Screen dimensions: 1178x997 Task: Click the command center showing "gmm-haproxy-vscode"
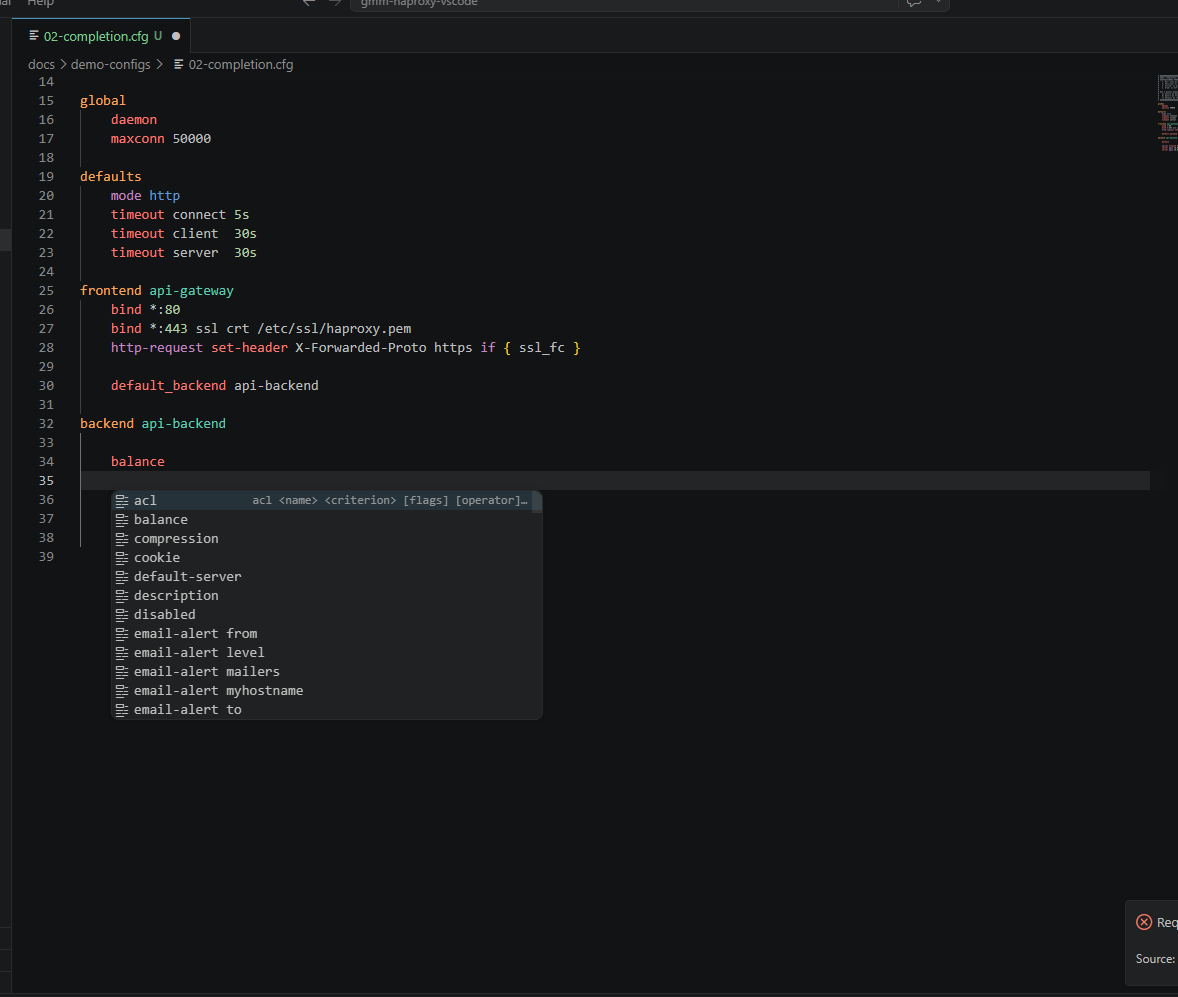630,3
